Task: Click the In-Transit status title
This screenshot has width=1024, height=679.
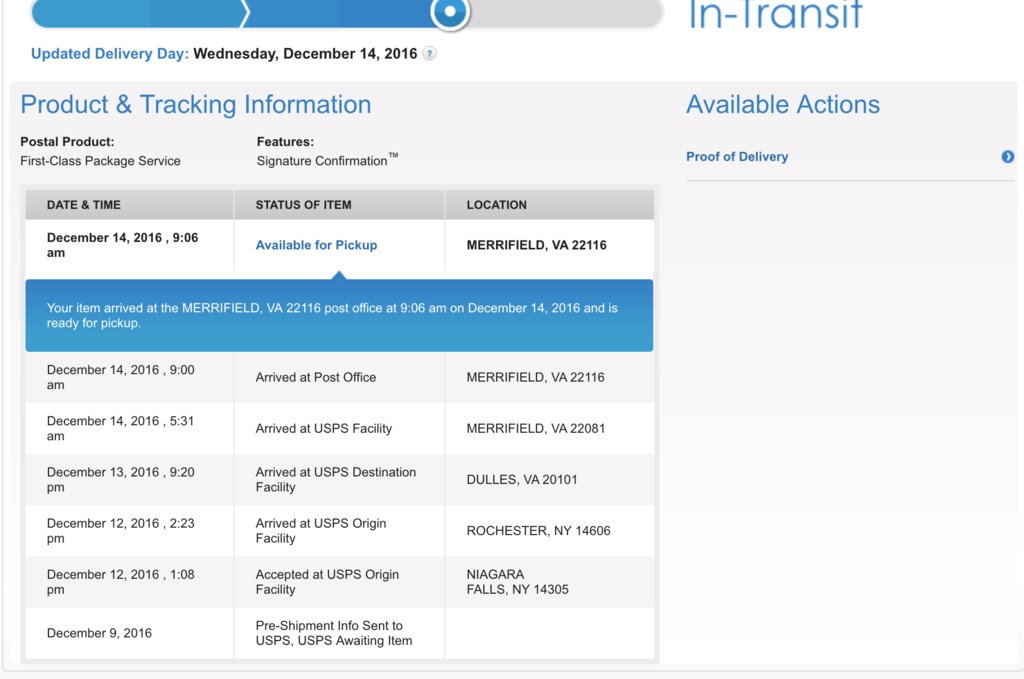Action: pos(775,14)
